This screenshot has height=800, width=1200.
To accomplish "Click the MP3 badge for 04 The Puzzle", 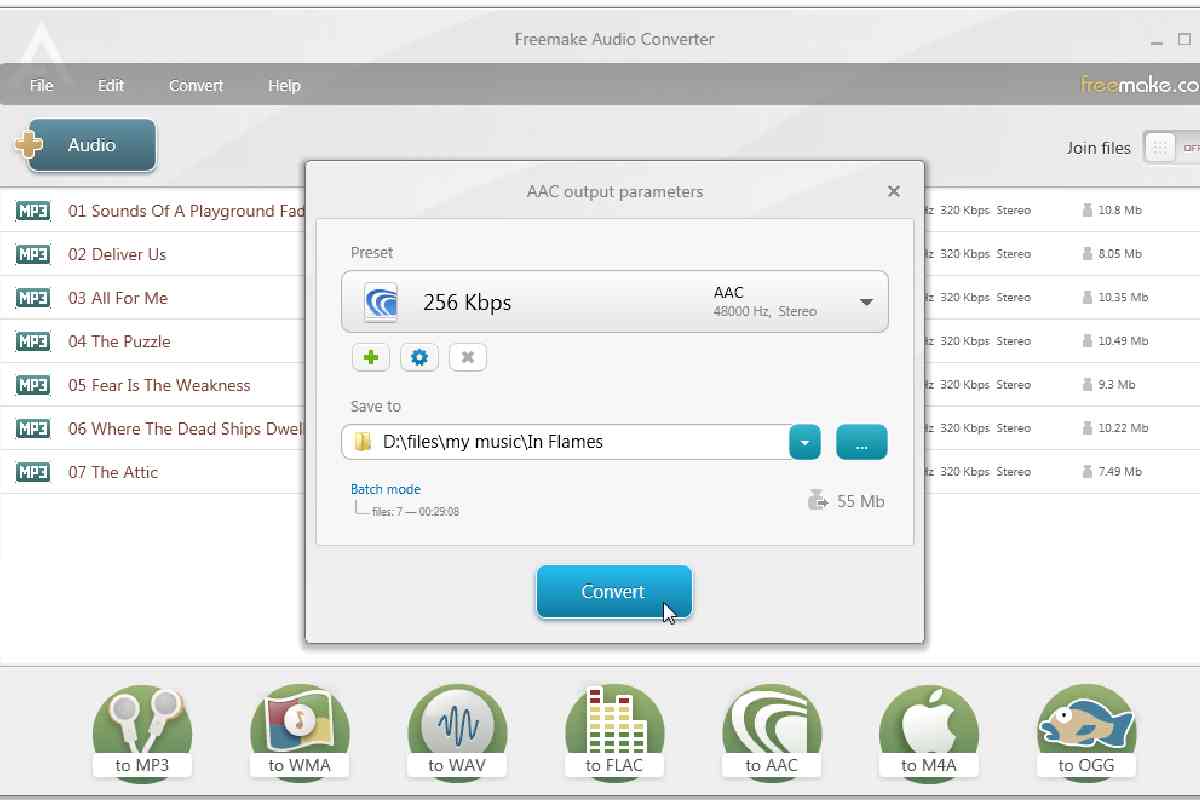I will tap(33, 341).
